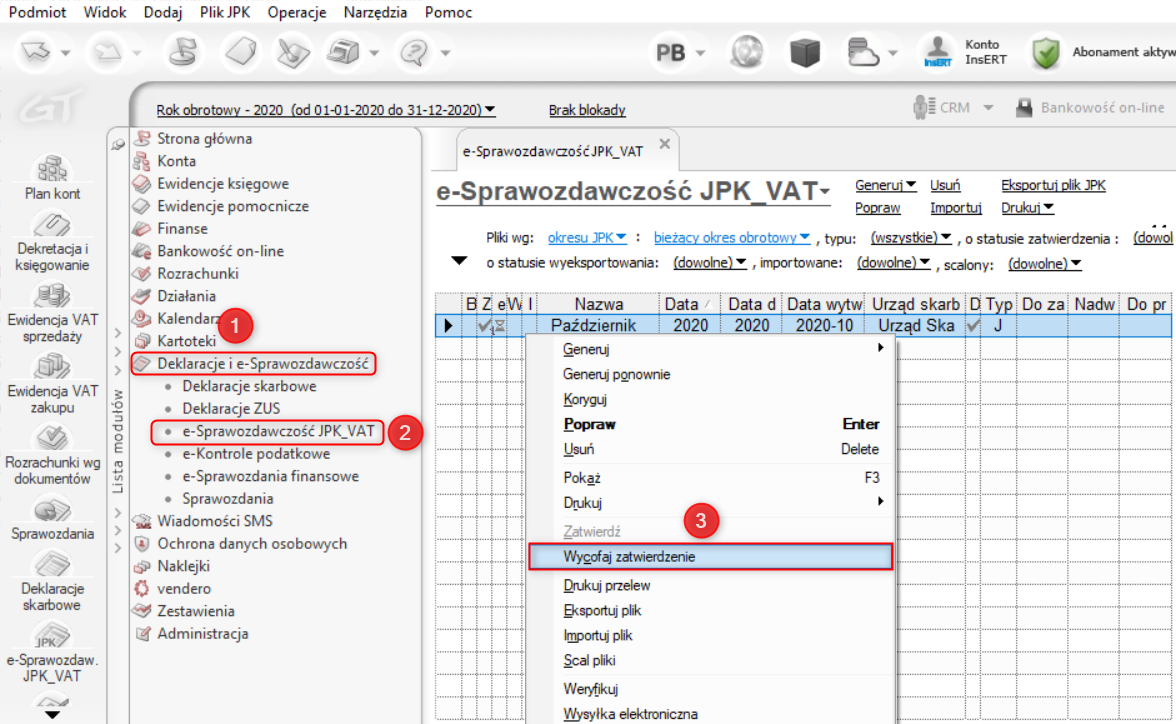Open e-Sprawozdawczość JPK_VAT submodule
This screenshot has width=1176, height=724.
coord(278,431)
